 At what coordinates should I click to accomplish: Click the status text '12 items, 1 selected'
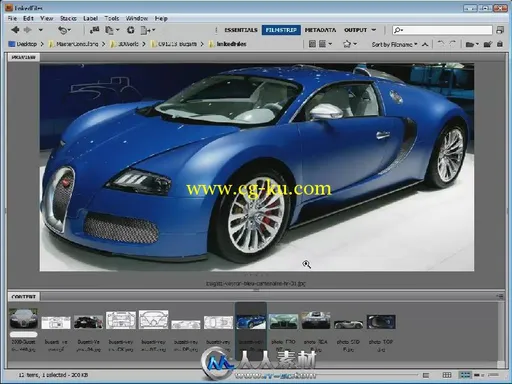point(42,375)
